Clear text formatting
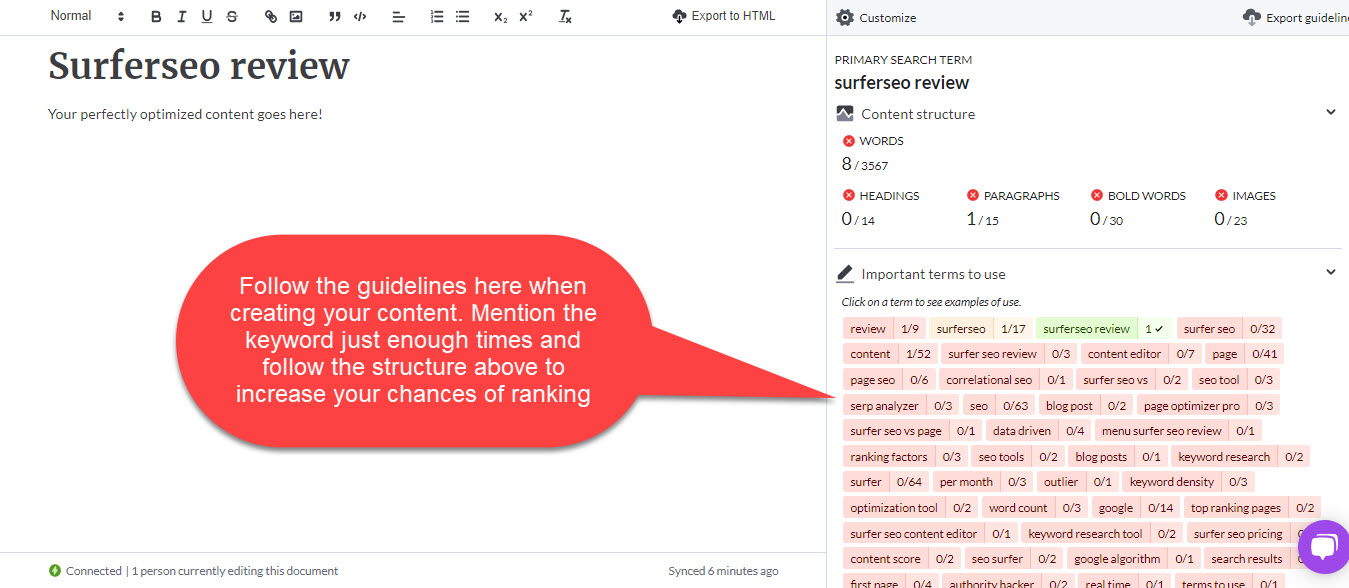This screenshot has height=588, width=1349. pos(565,17)
